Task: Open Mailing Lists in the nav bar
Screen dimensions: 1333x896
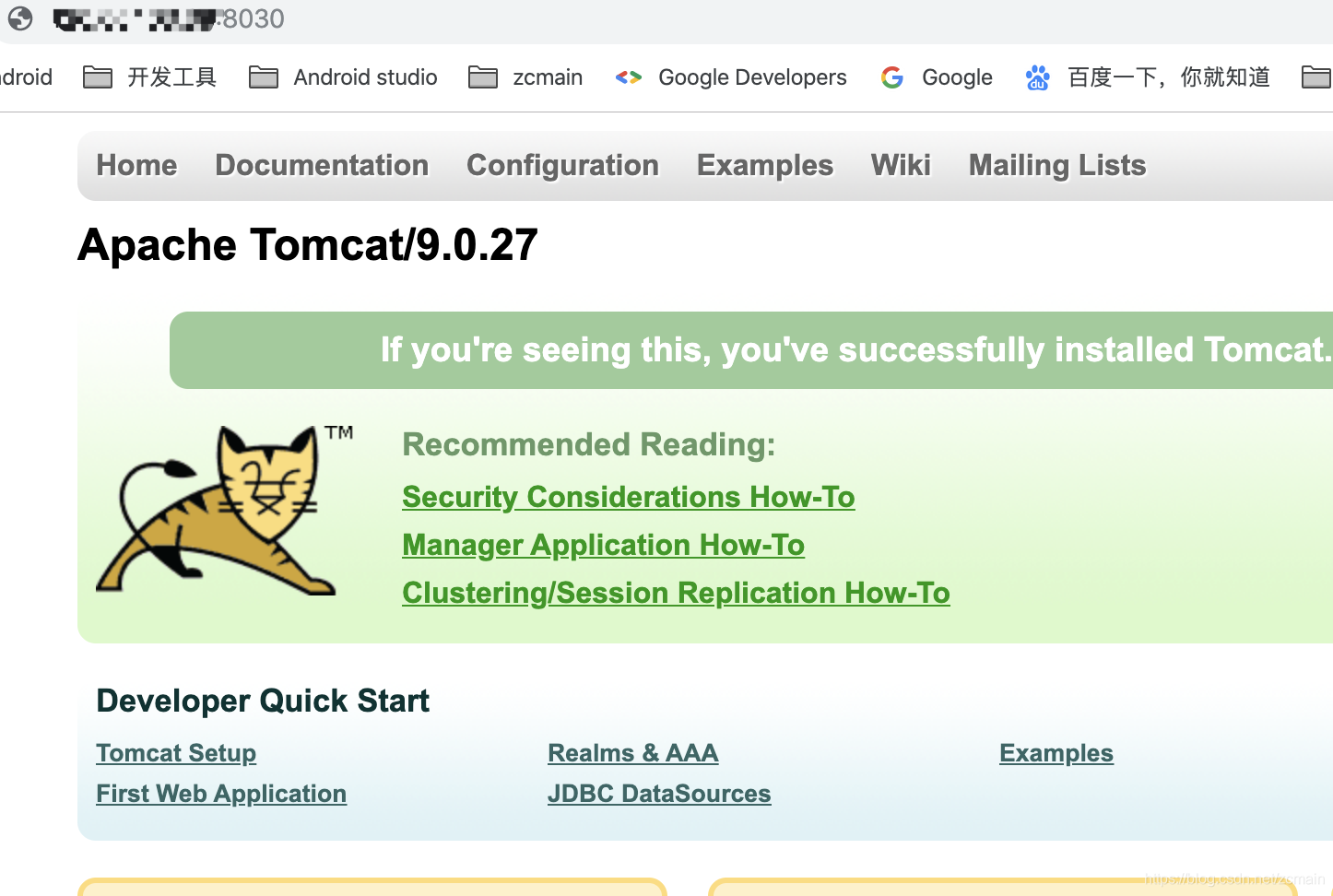Action: click(1057, 165)
